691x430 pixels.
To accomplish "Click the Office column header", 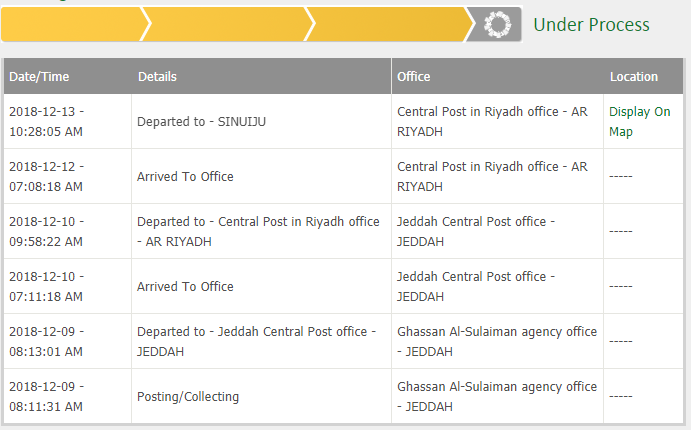I will coord(413,77).
